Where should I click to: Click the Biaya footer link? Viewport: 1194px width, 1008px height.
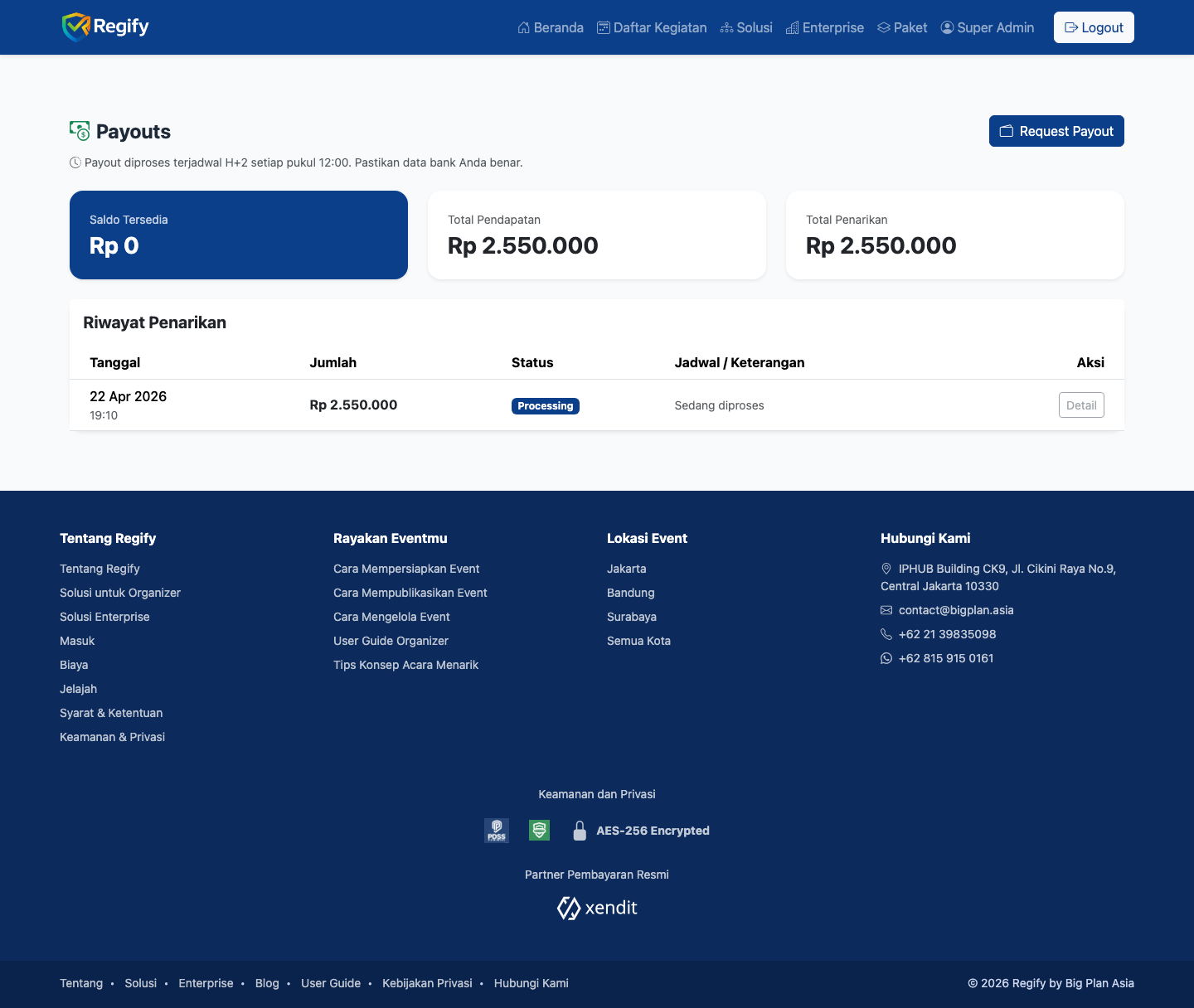coord(74,665)
